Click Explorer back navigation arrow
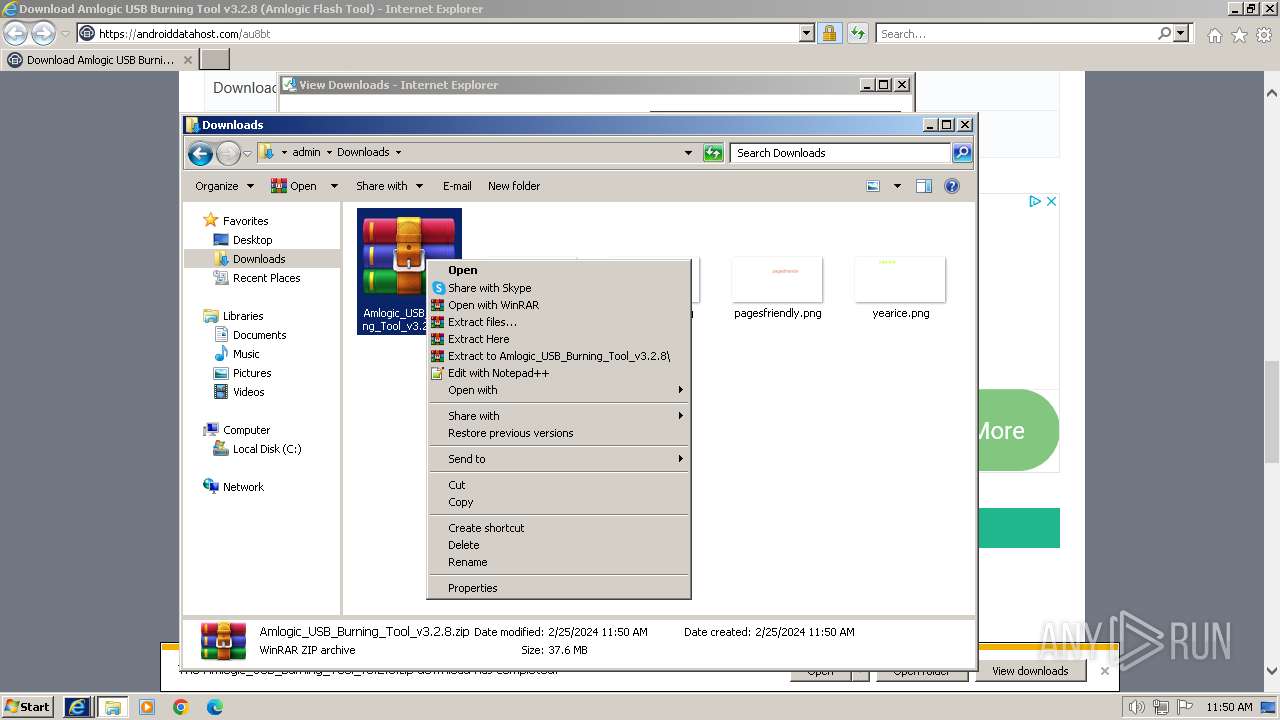 200,153
